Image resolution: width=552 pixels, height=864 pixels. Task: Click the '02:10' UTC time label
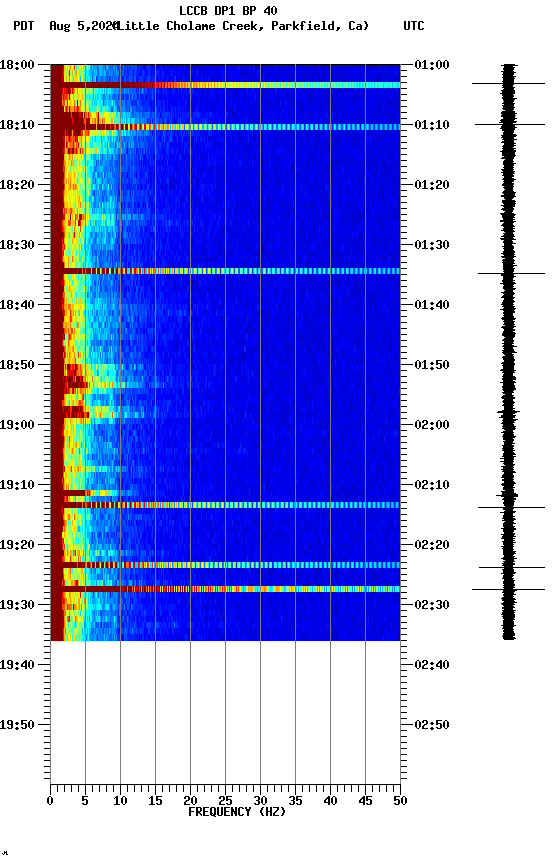point(432,485)
